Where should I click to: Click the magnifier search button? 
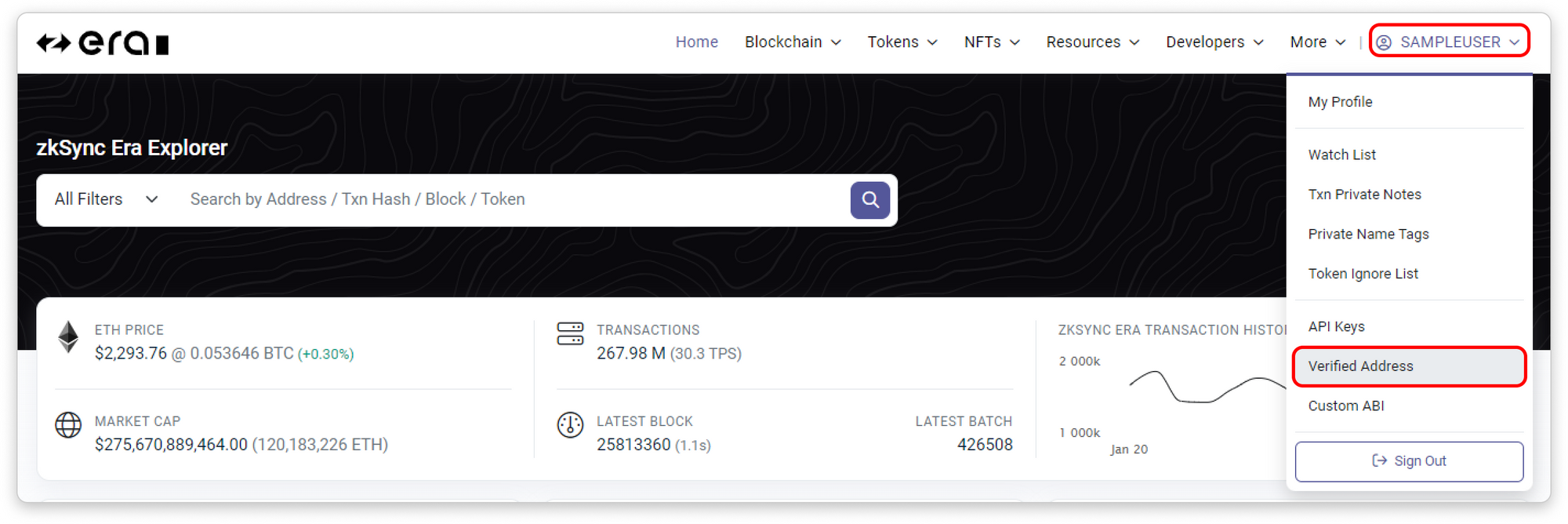tap(869, 200)
